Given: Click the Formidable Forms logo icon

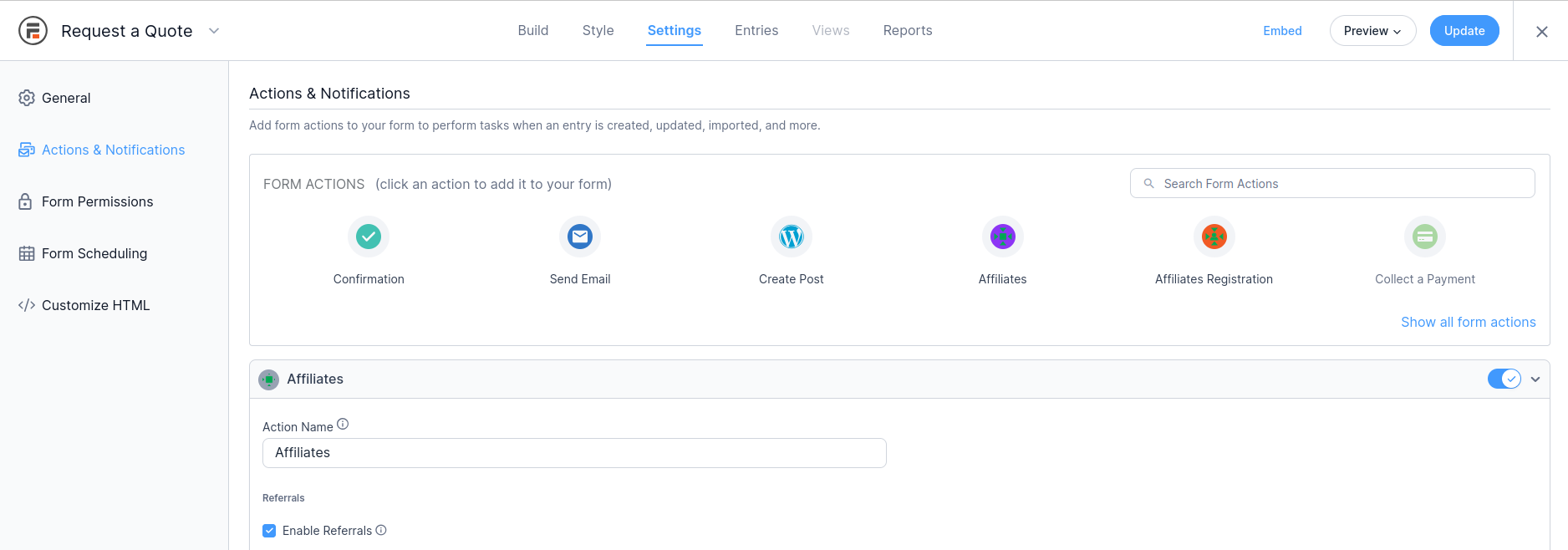Looking at the screenshot, I should coord(33,31).
